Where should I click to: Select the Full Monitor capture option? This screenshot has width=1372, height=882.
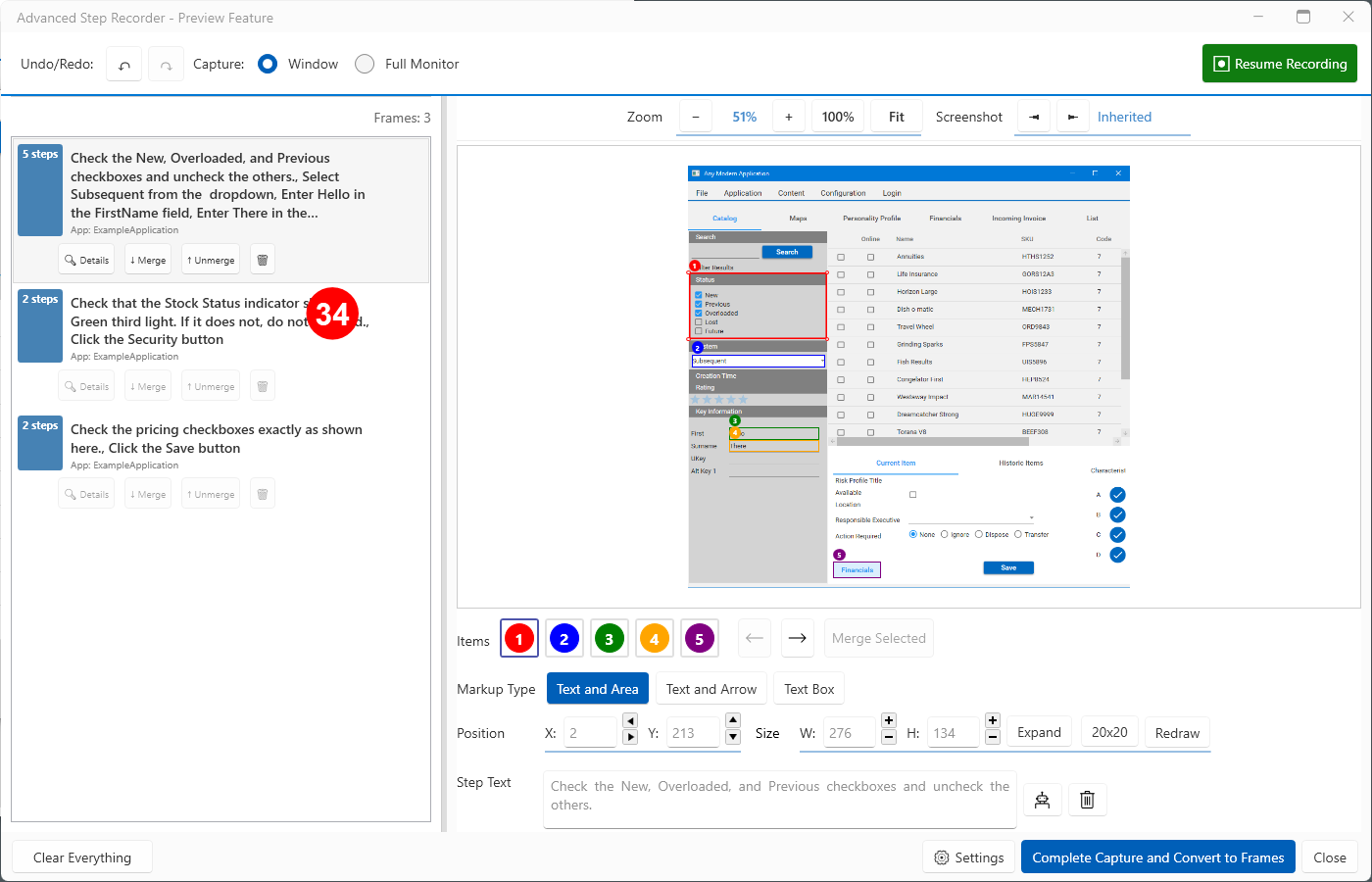[365, 64]
